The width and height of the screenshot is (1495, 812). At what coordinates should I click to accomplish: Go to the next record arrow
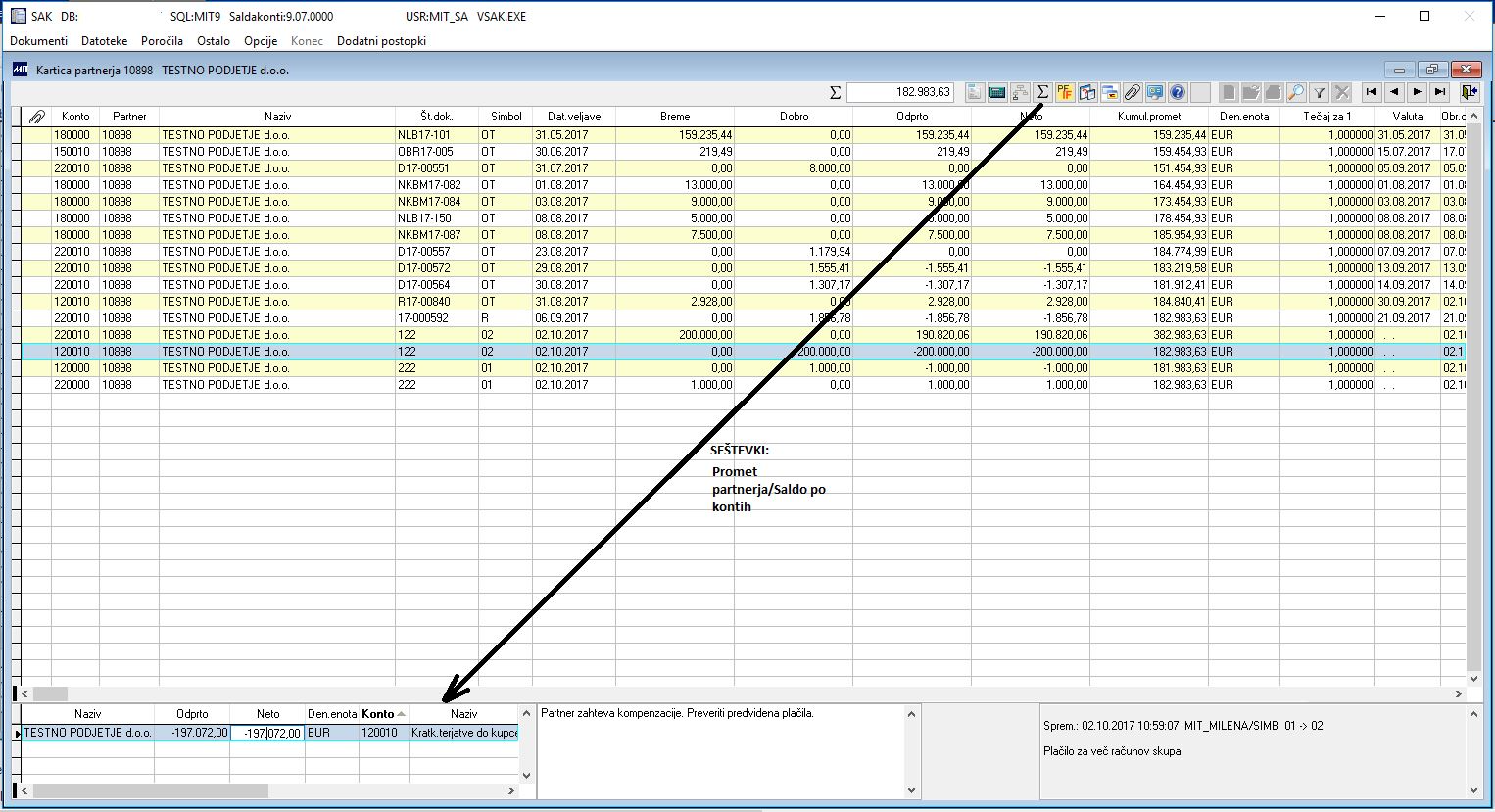[1417, 92]
